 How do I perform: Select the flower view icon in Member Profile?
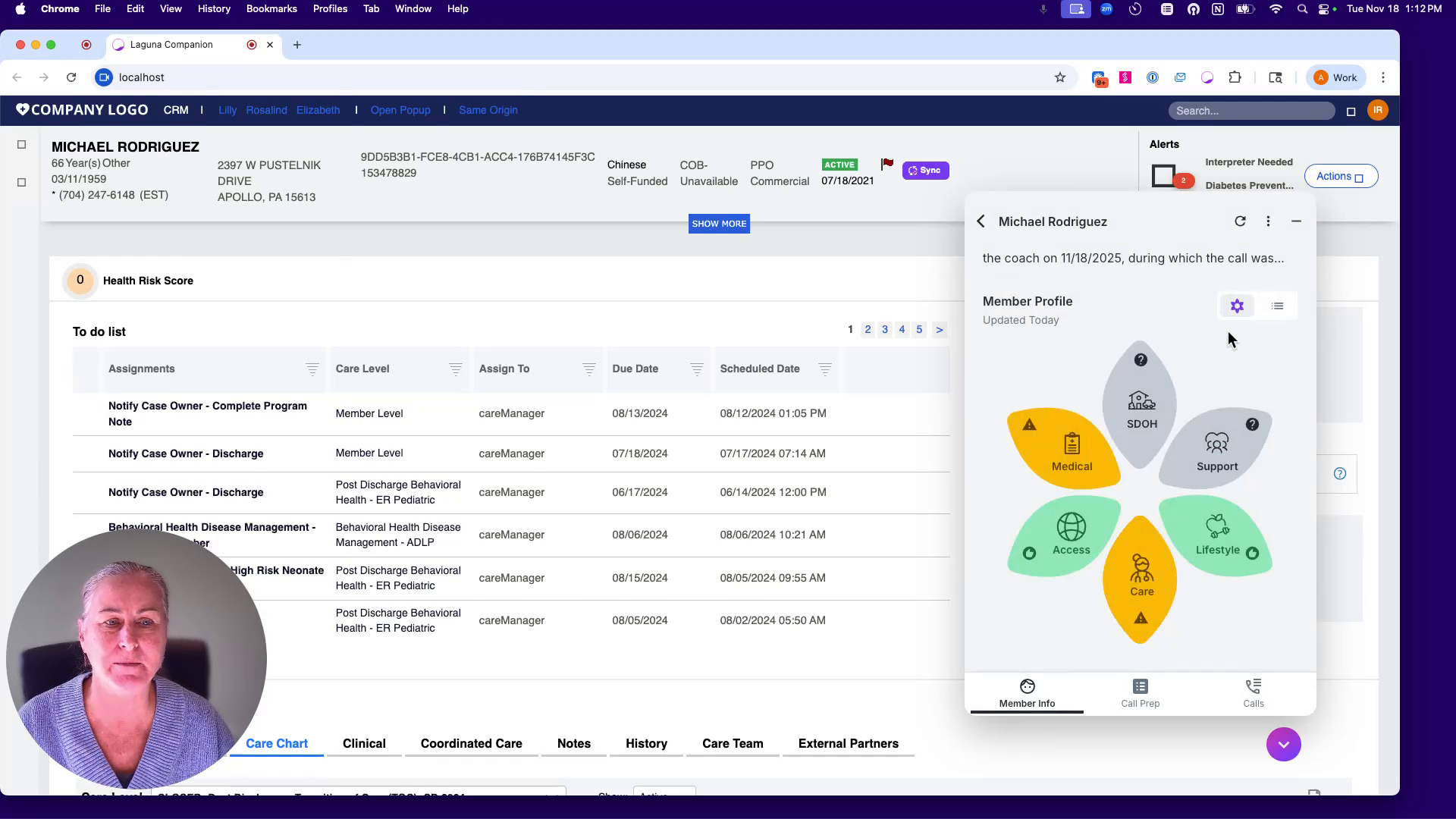point(1237,306)
